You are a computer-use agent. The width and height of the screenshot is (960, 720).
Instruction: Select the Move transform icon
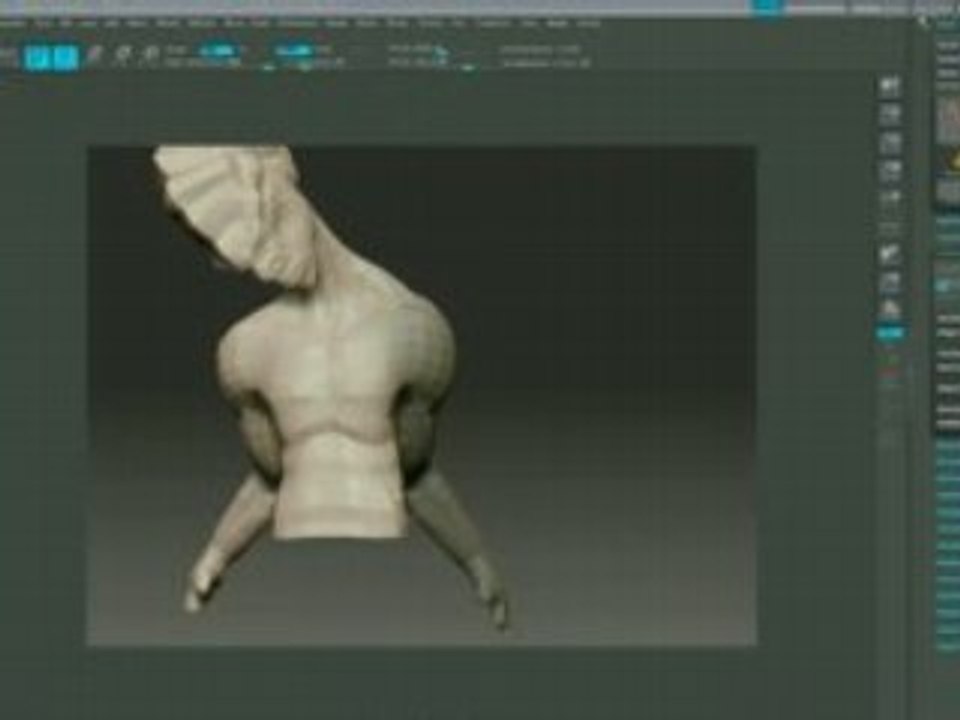95,56
